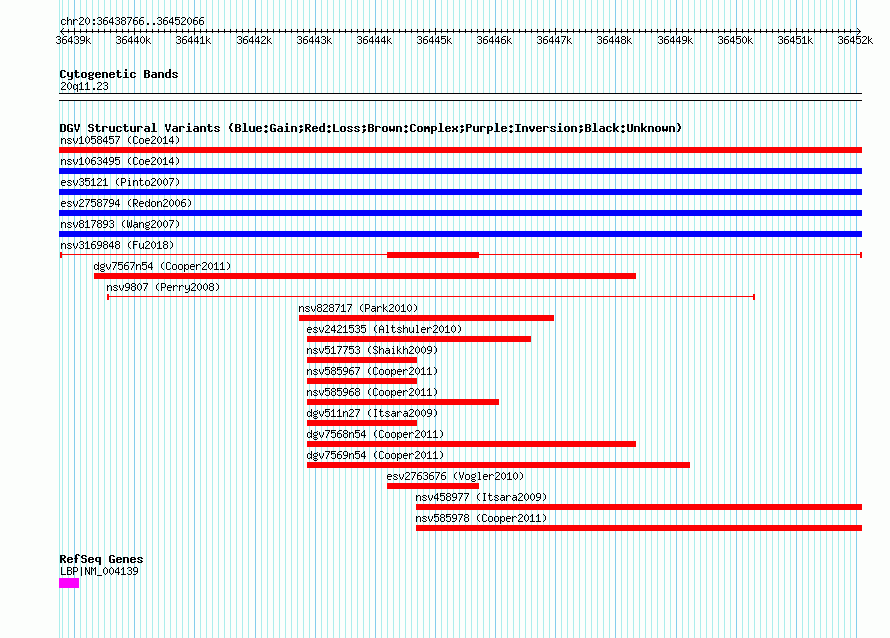Viewport: 890px width, 638px height.
Task: Open the esv35121 (Pinto2007) variant bar
Action: 460,192
